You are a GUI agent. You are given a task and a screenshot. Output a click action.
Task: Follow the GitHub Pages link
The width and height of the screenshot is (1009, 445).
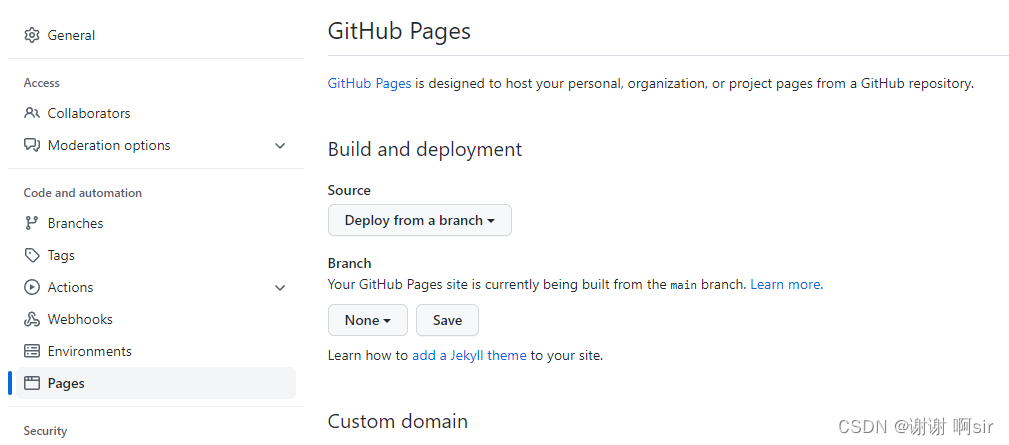point(369,84)
